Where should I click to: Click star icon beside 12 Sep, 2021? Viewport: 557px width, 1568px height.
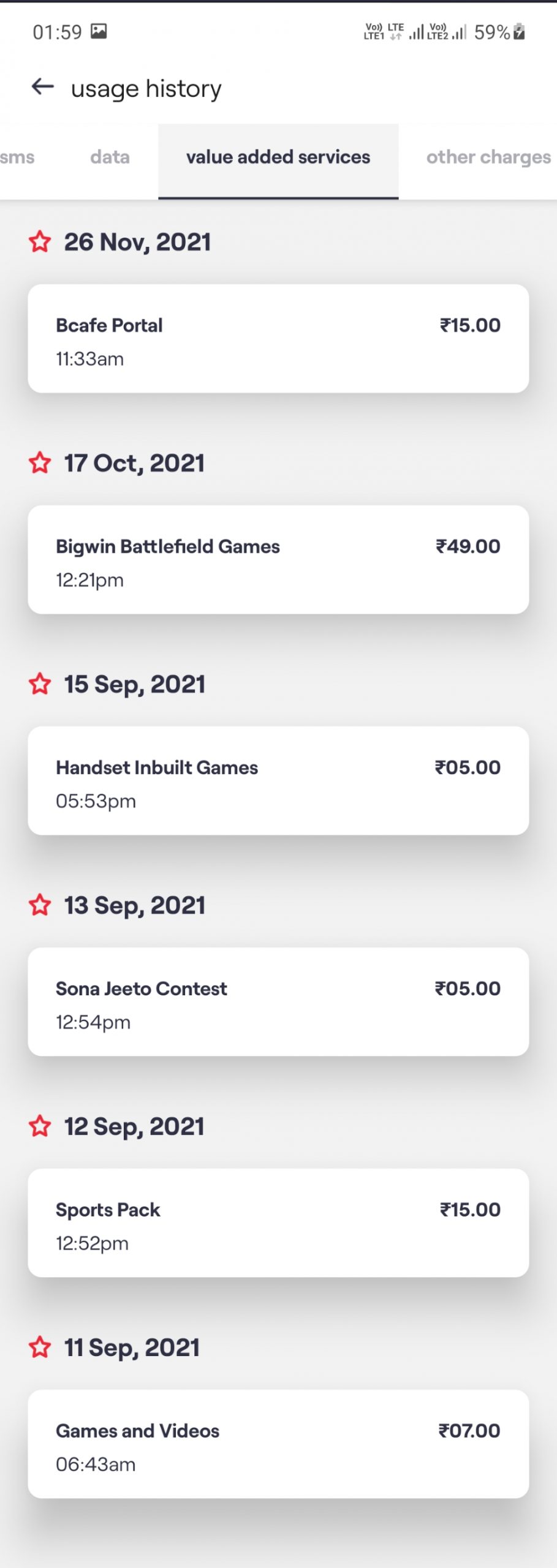click(40, 1126)
